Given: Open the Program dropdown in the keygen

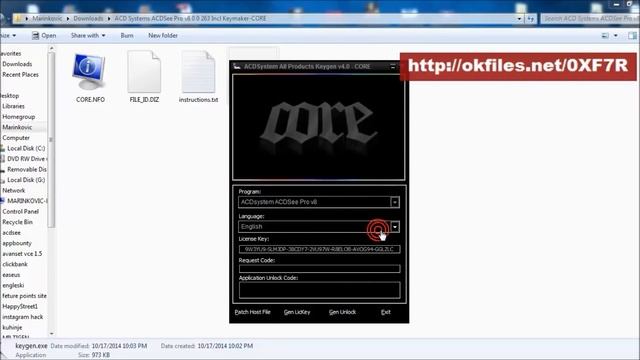Looking at the screenshot, I should pos(395,202).
